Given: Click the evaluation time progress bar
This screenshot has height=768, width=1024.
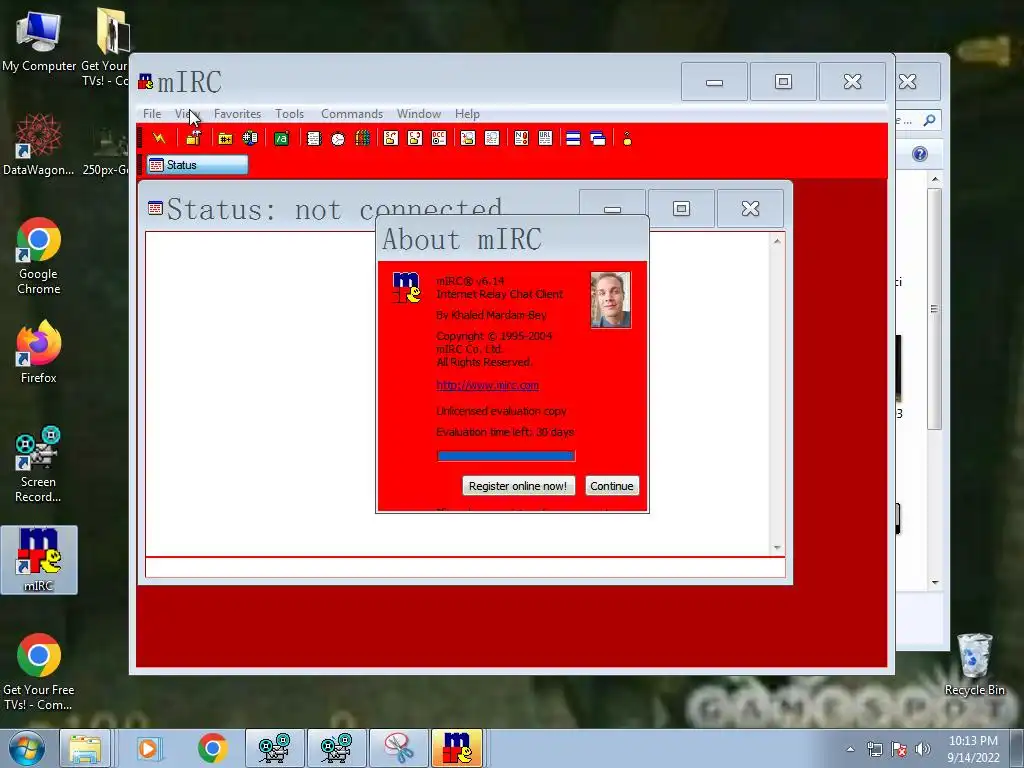Looking at the screenshot, I should point(506,456).
